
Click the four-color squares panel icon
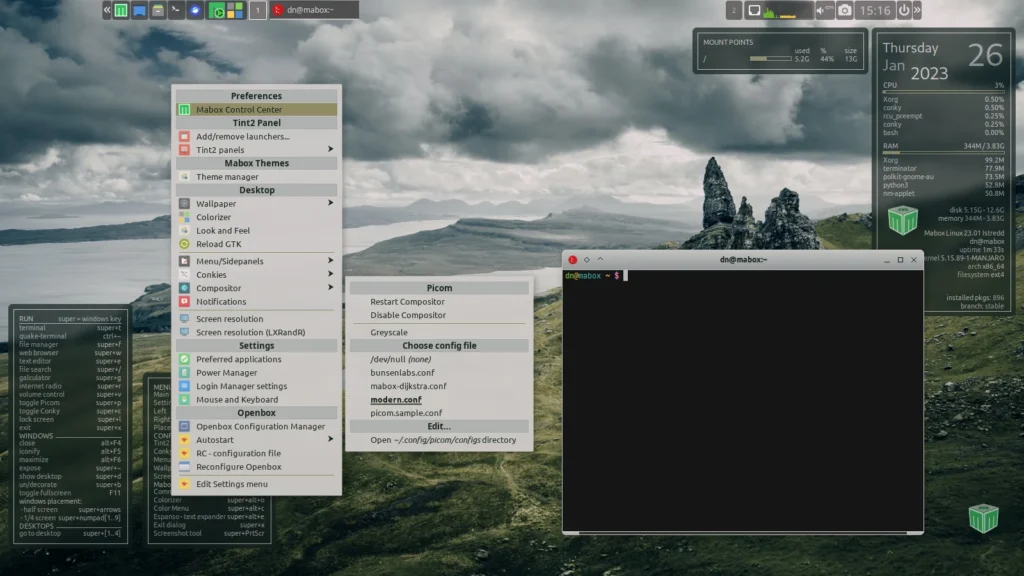point(234,10)
